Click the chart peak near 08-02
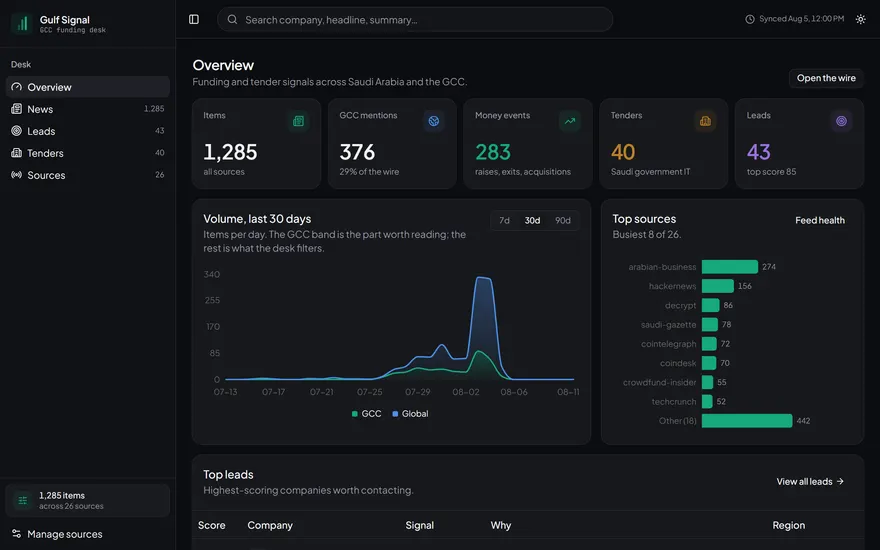Screen dimensions: 880x550 [x=483, y=277]
